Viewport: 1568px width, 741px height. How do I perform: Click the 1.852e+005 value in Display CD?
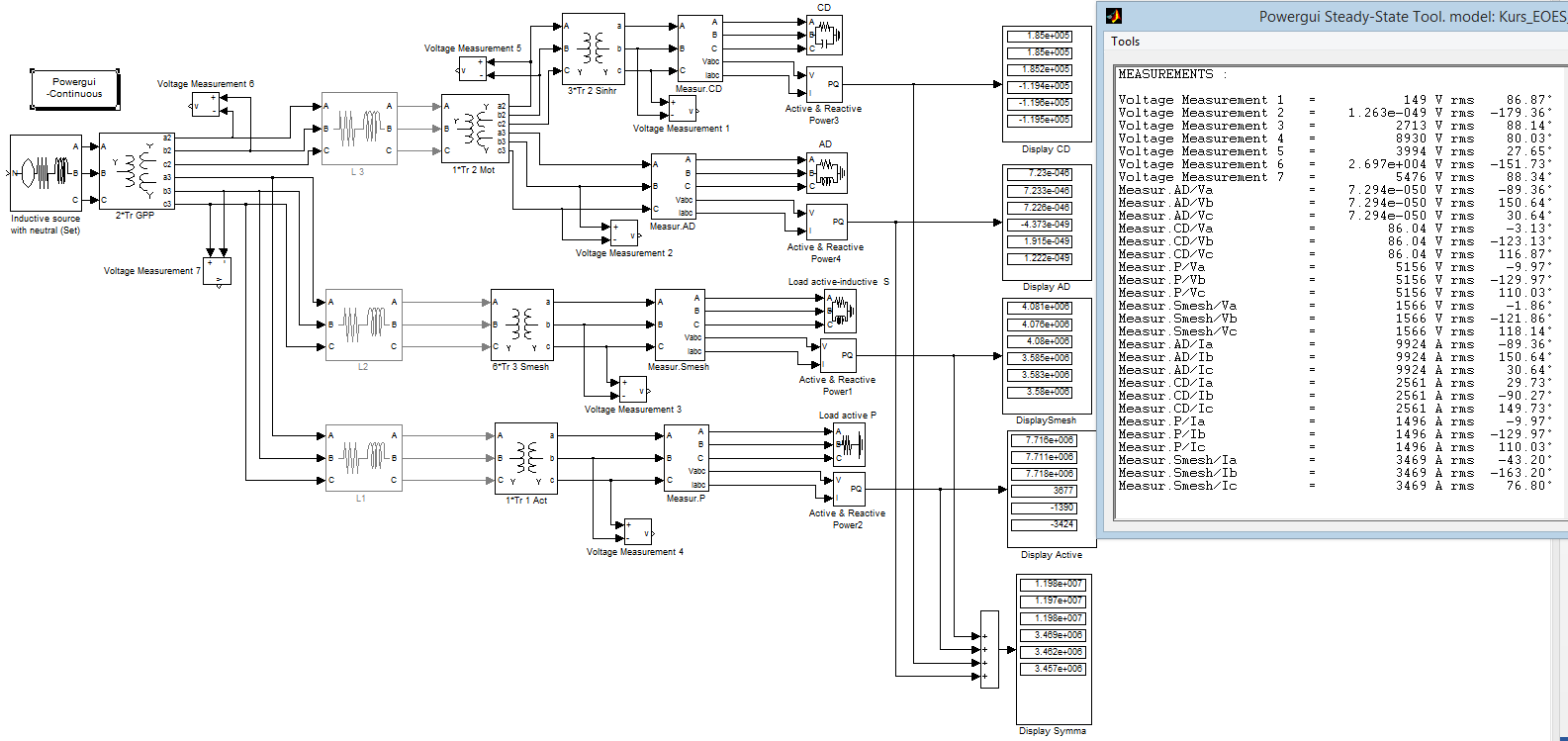tap(1040, 69)
